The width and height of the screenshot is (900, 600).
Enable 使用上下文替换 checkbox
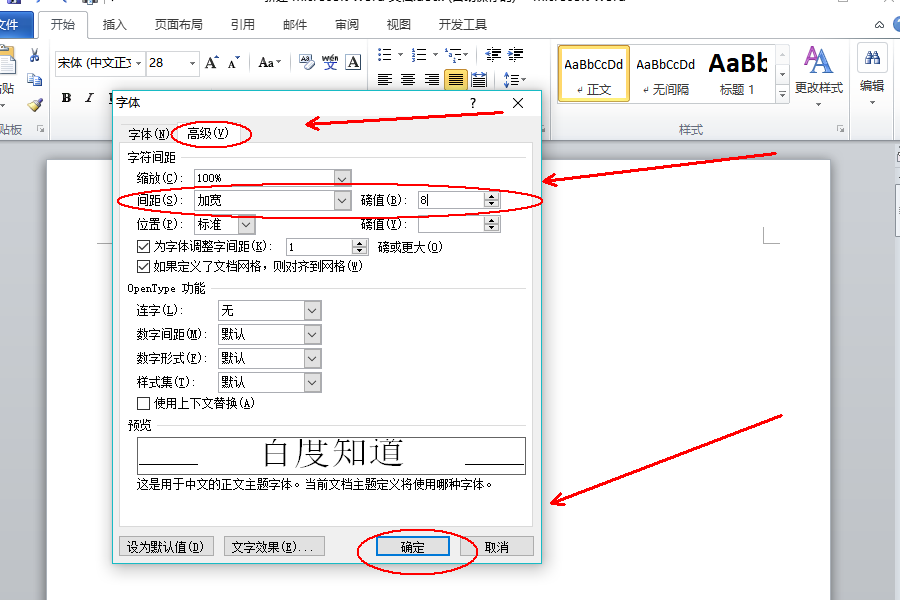[x=143, y=403]
